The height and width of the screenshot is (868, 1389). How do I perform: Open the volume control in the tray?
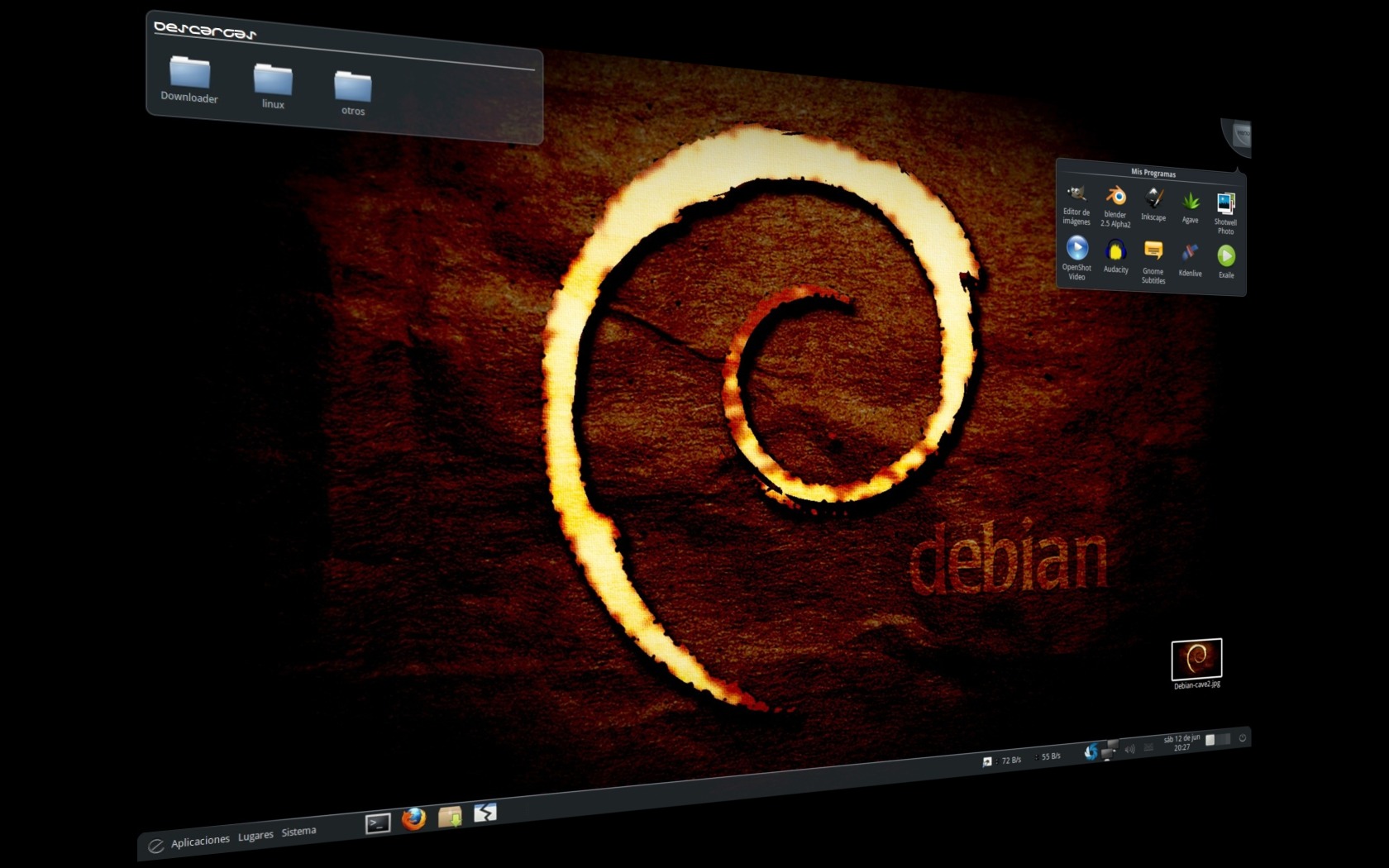click(x=1129, y=749)
